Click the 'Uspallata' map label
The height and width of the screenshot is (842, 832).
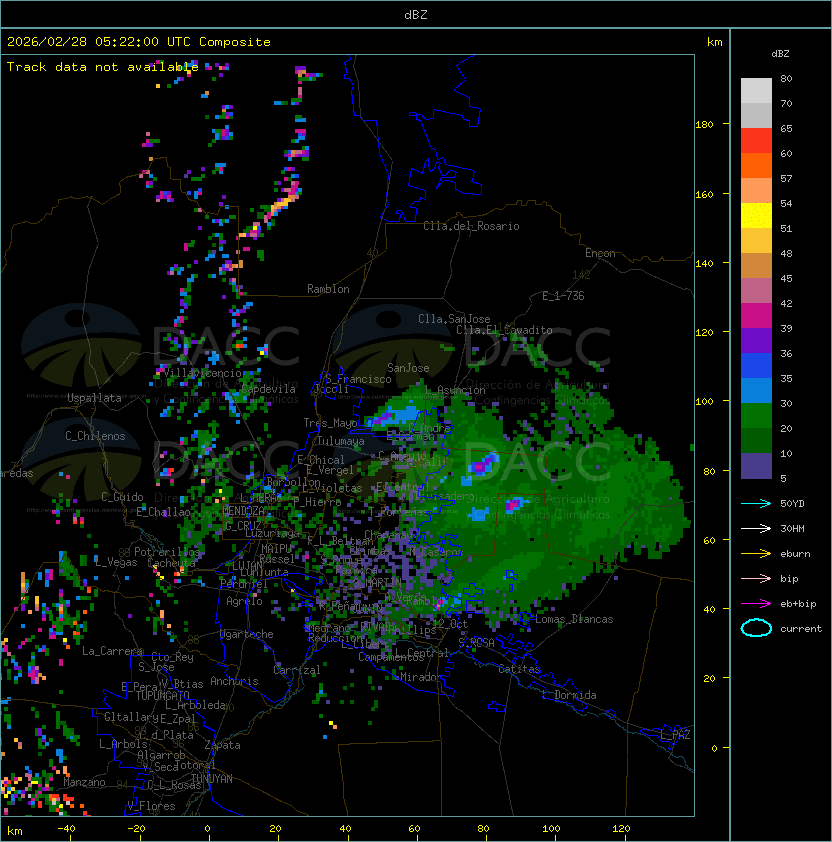[94, 398]
